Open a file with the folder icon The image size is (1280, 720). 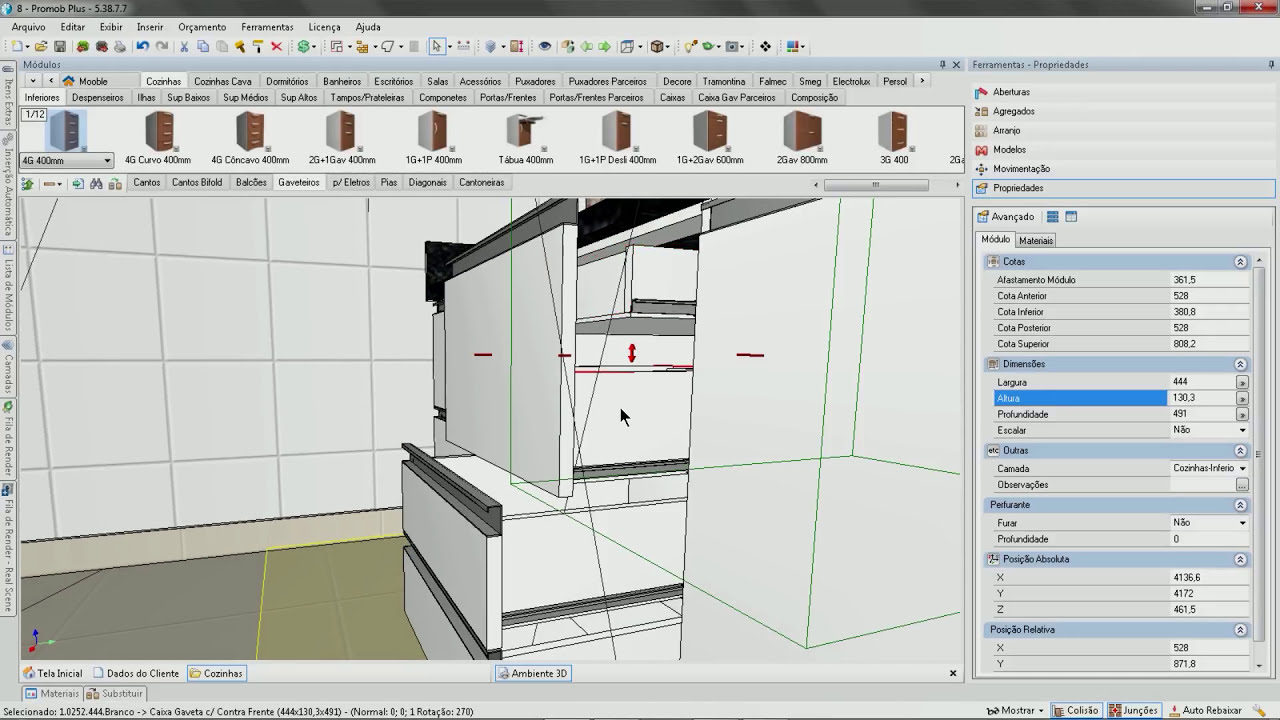coord(41,46)
